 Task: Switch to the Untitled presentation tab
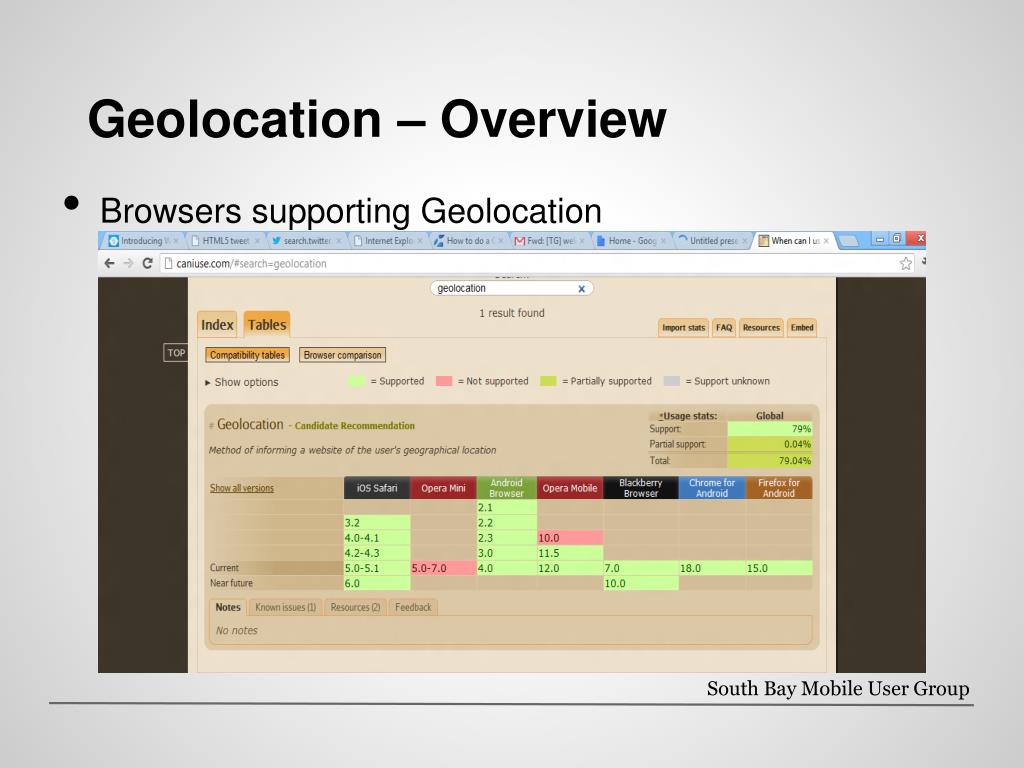[712, 241]
